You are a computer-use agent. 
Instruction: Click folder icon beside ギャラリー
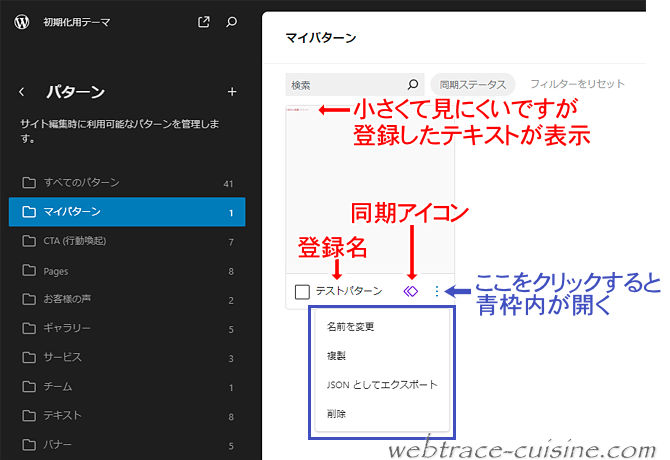29,328
